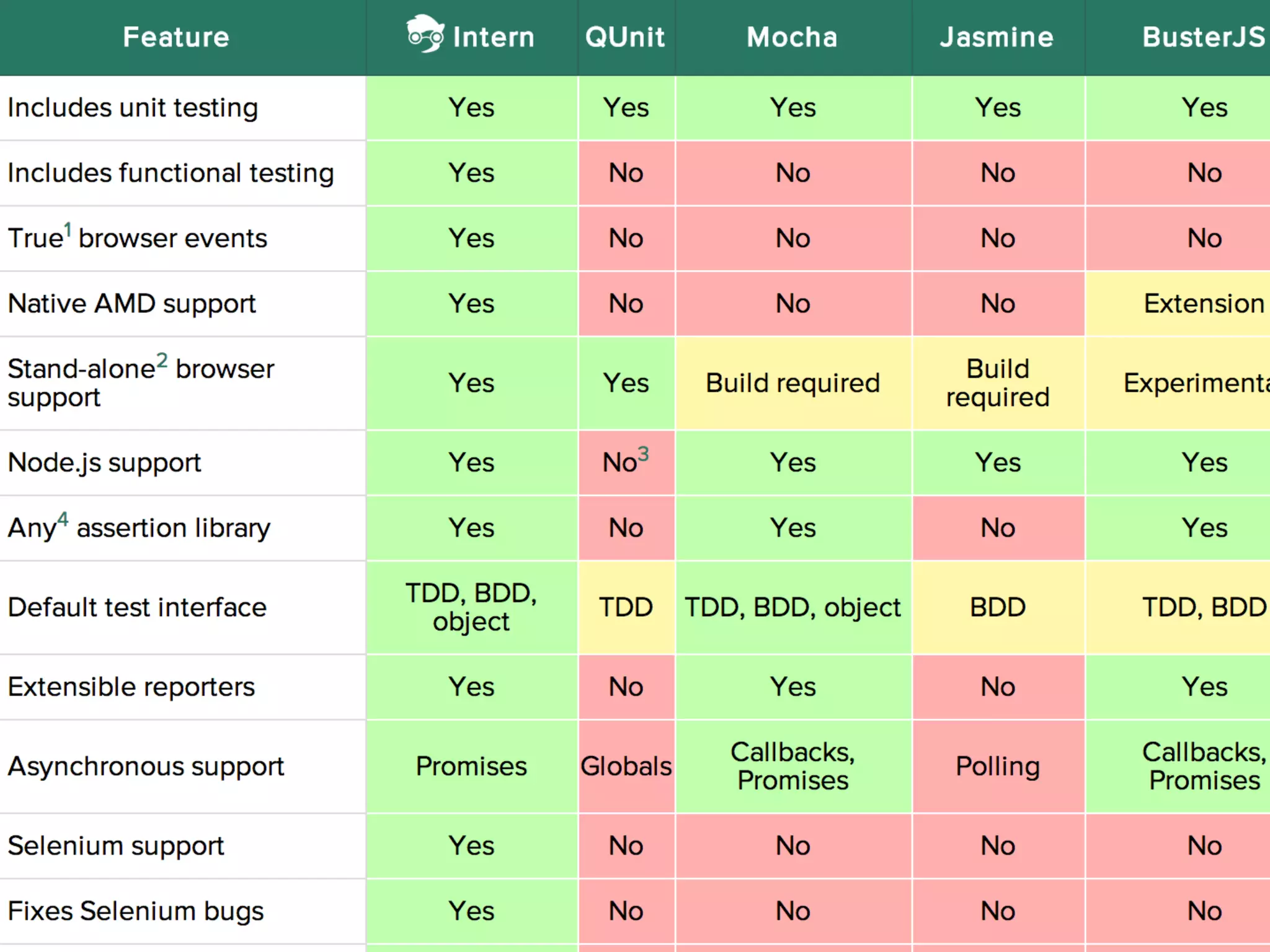The width and height of the screenshot is (1270, 952).
Task: Click the 'Includes functional testing' row label
Action: point(171,173)
